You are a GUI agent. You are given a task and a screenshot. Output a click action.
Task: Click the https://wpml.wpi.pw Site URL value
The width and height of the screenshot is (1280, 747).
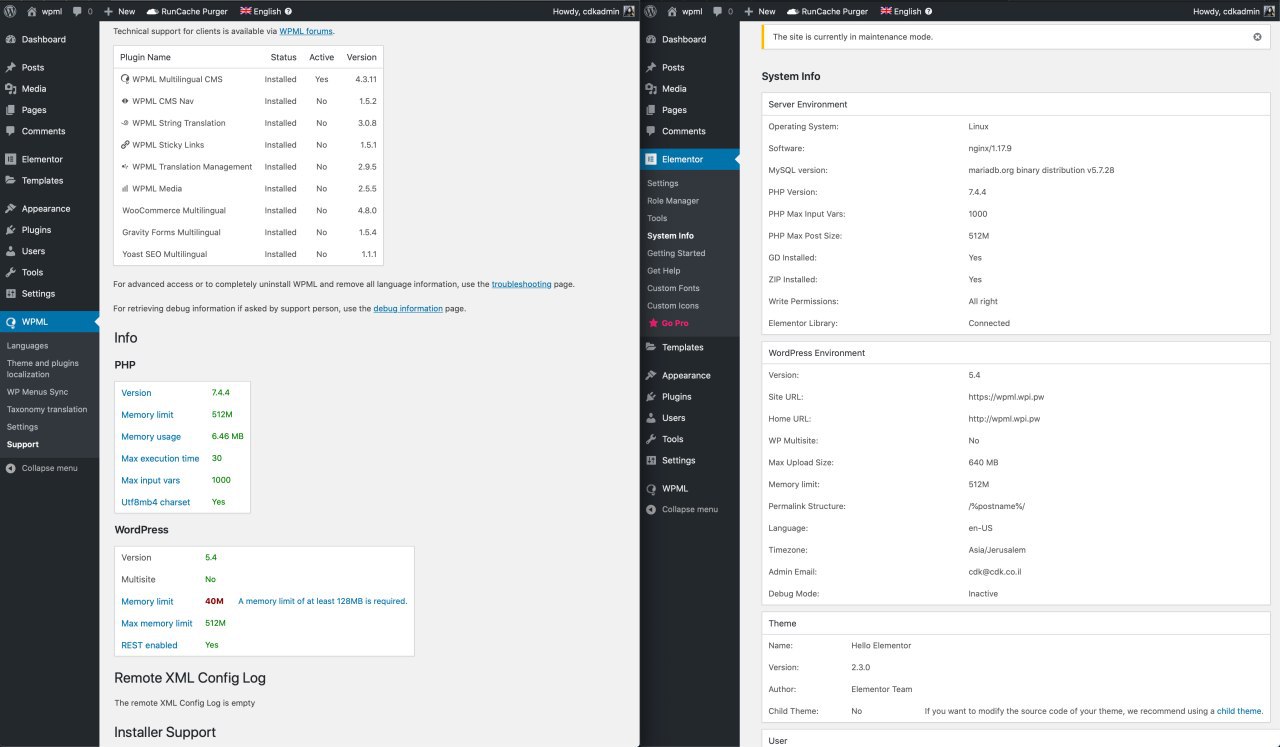click(1006, 397)
